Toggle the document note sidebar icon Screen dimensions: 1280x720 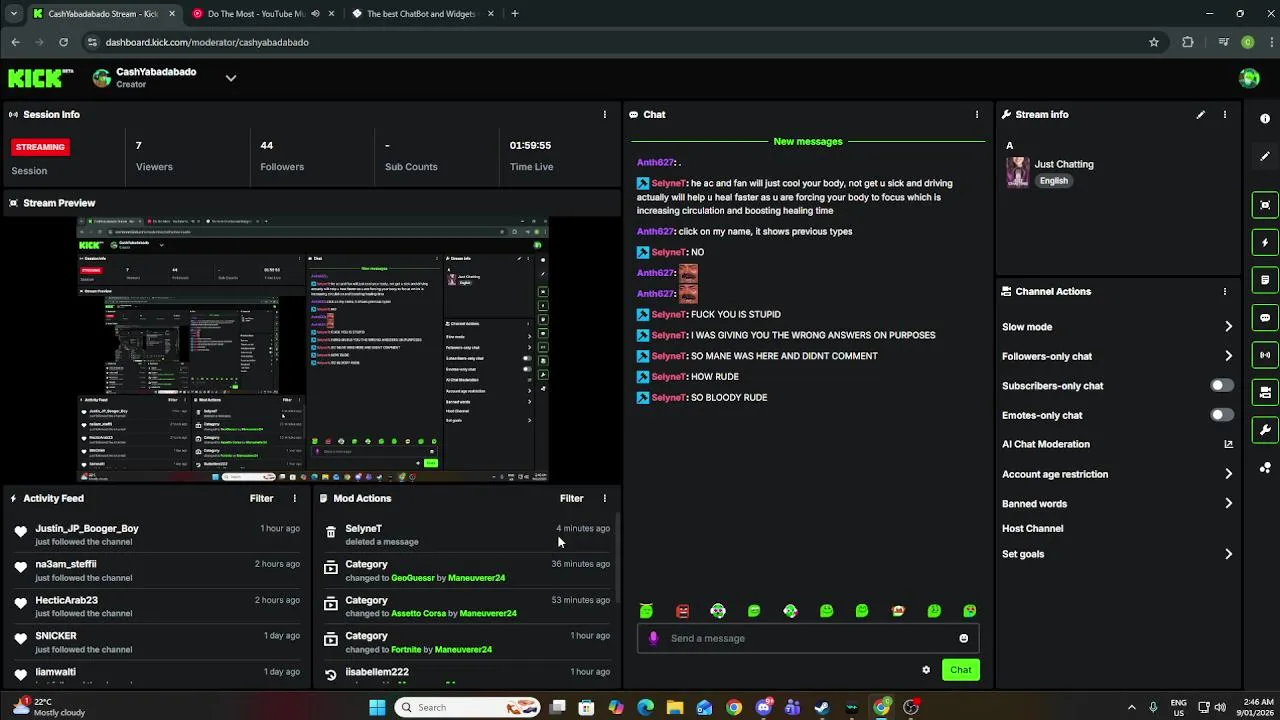pos(1265,280)
